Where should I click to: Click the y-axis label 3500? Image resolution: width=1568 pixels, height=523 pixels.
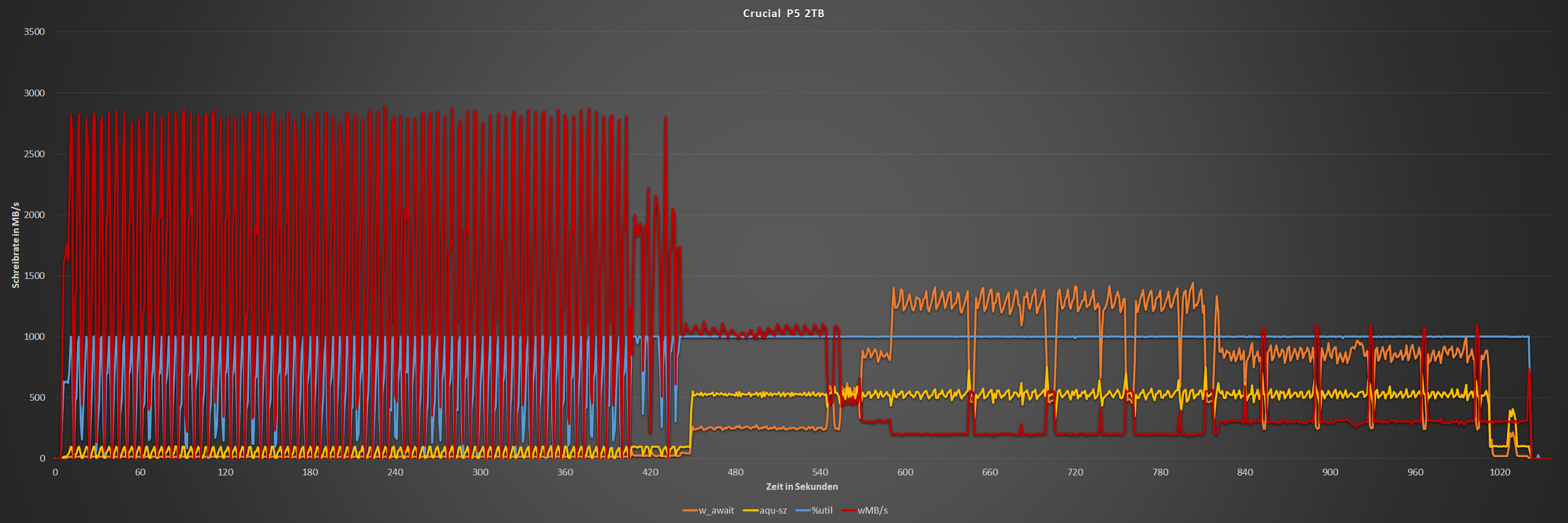pyautogui.click(x=34, y=32)
